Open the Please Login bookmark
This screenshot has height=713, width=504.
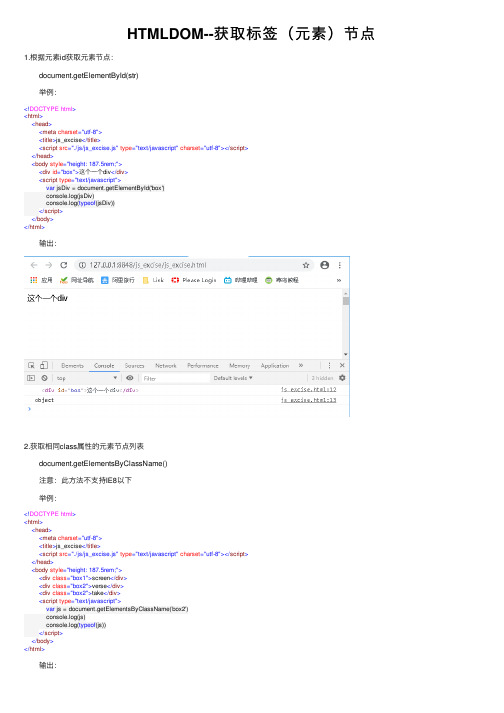(x=194, y=280)
